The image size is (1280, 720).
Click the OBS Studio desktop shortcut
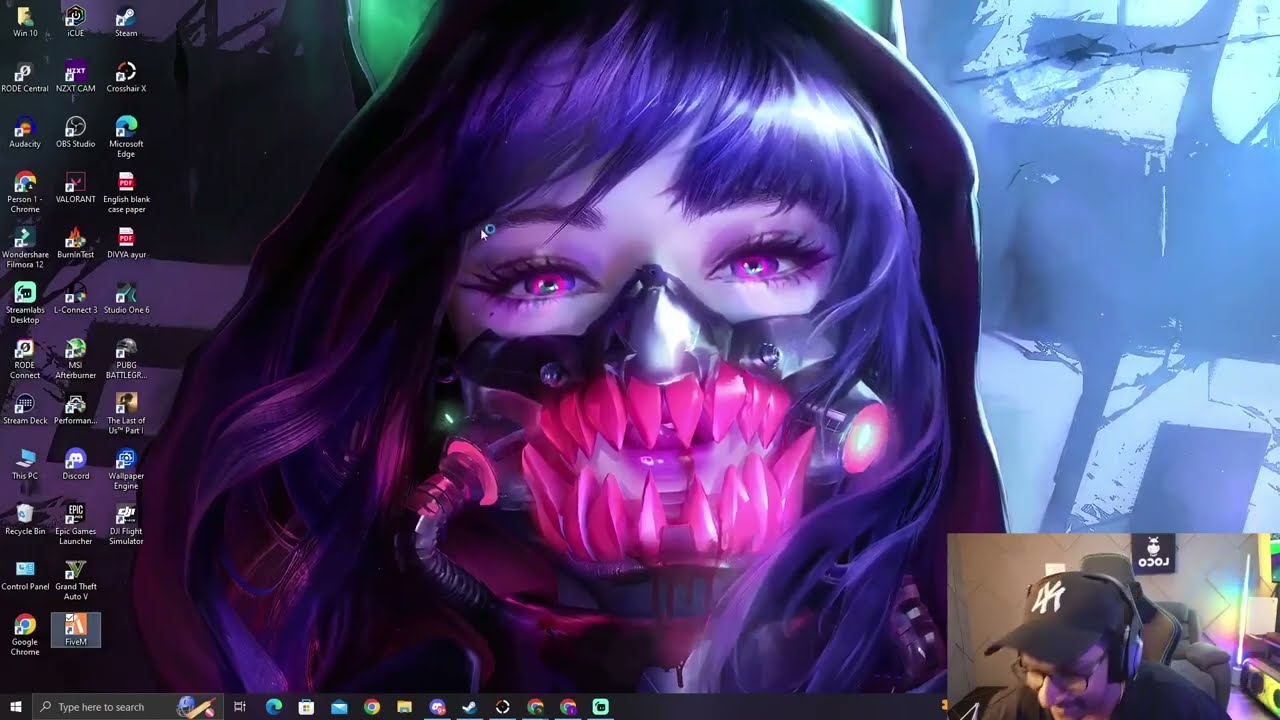coord(76,132)
